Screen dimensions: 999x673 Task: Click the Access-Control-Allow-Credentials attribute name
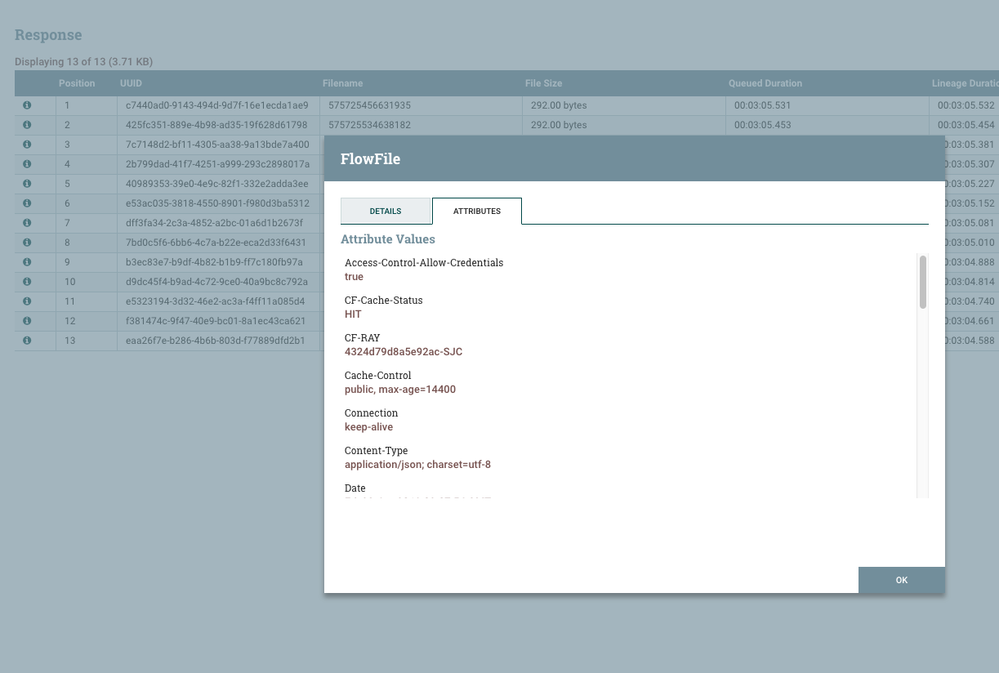click(x=424, y=263)
